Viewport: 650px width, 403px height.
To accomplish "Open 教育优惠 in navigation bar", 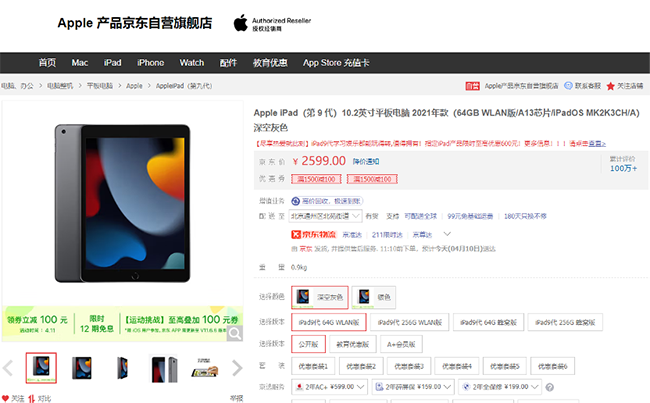I will pos(270,63).
